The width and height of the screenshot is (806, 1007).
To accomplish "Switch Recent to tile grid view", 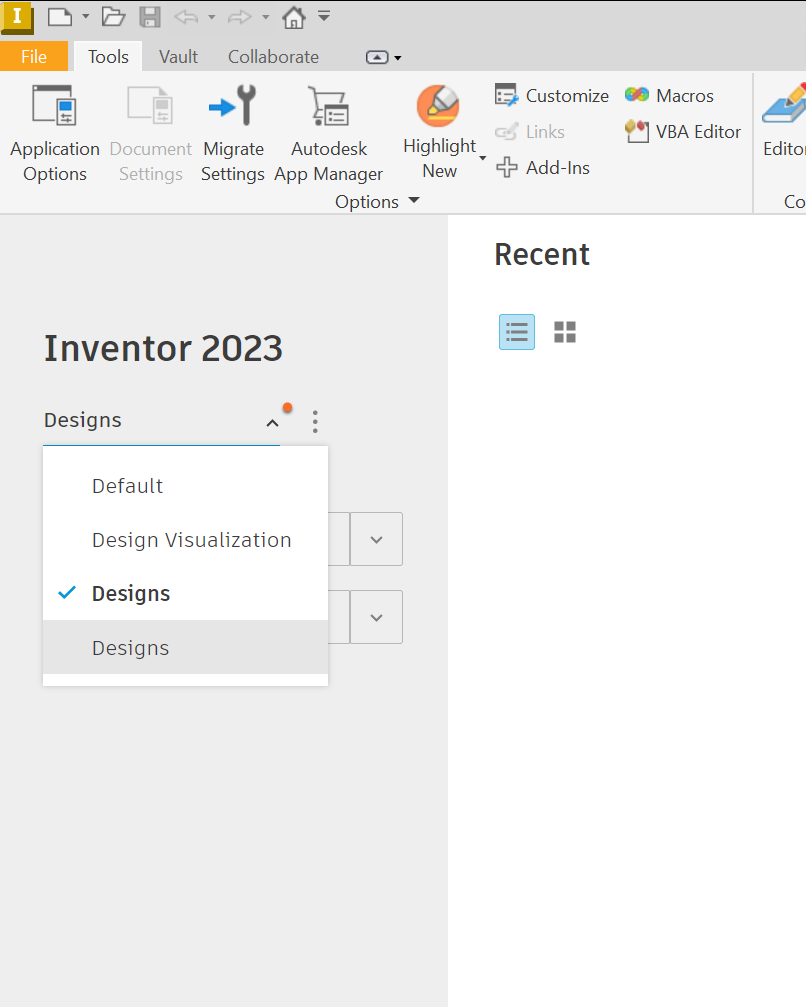I will (565, 332).
